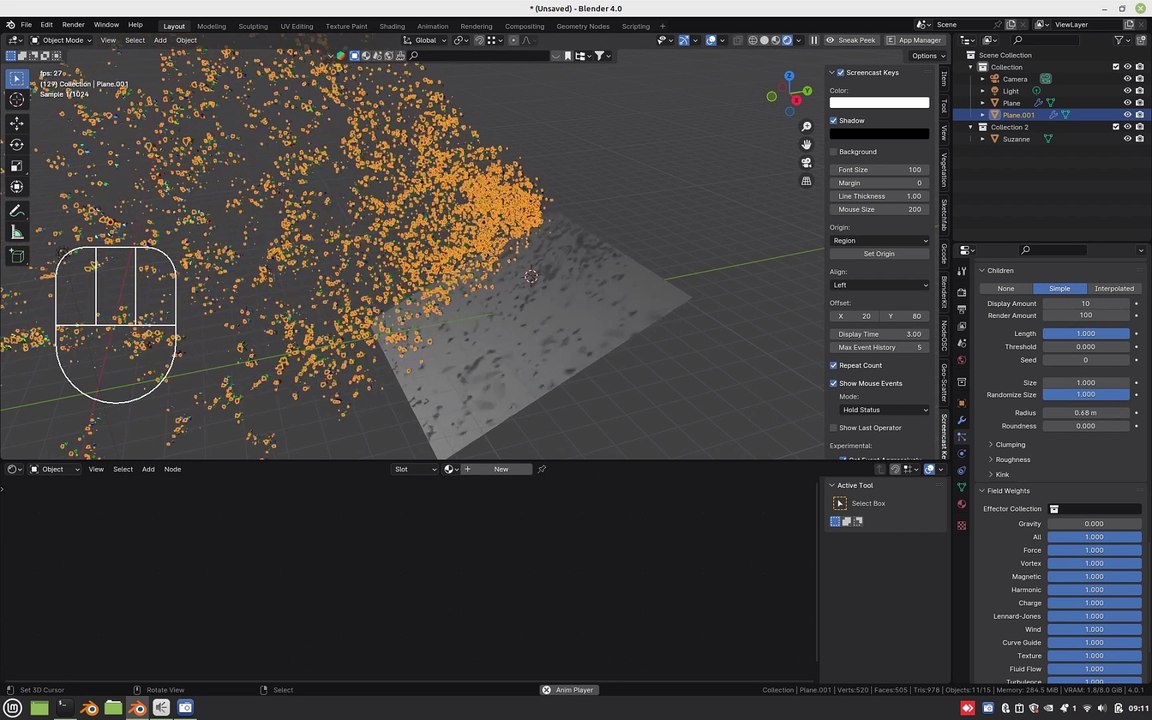Switch to the Geometry Nodes workspace tab

(583, 26)
